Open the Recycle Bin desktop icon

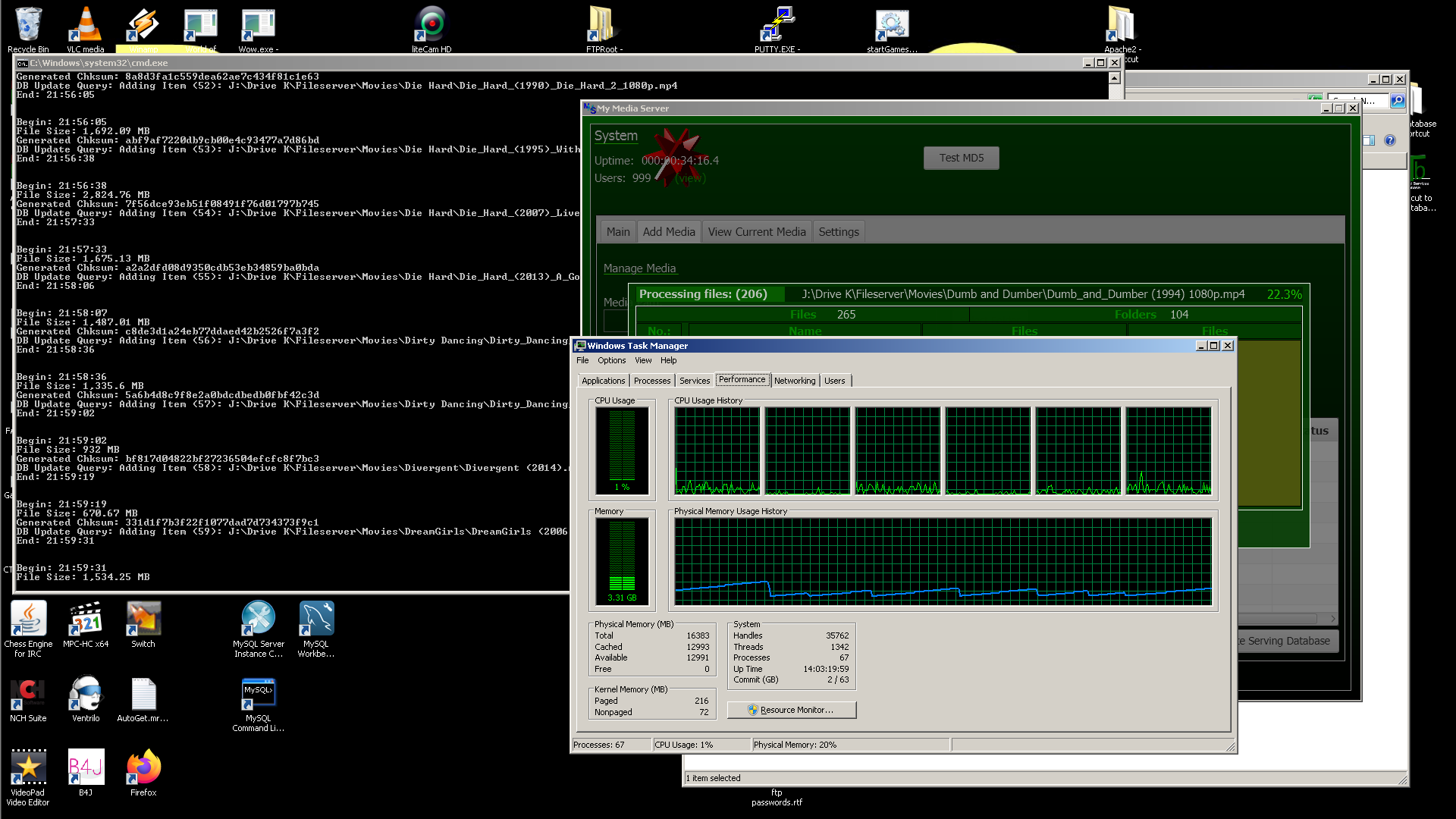point(28,27)
